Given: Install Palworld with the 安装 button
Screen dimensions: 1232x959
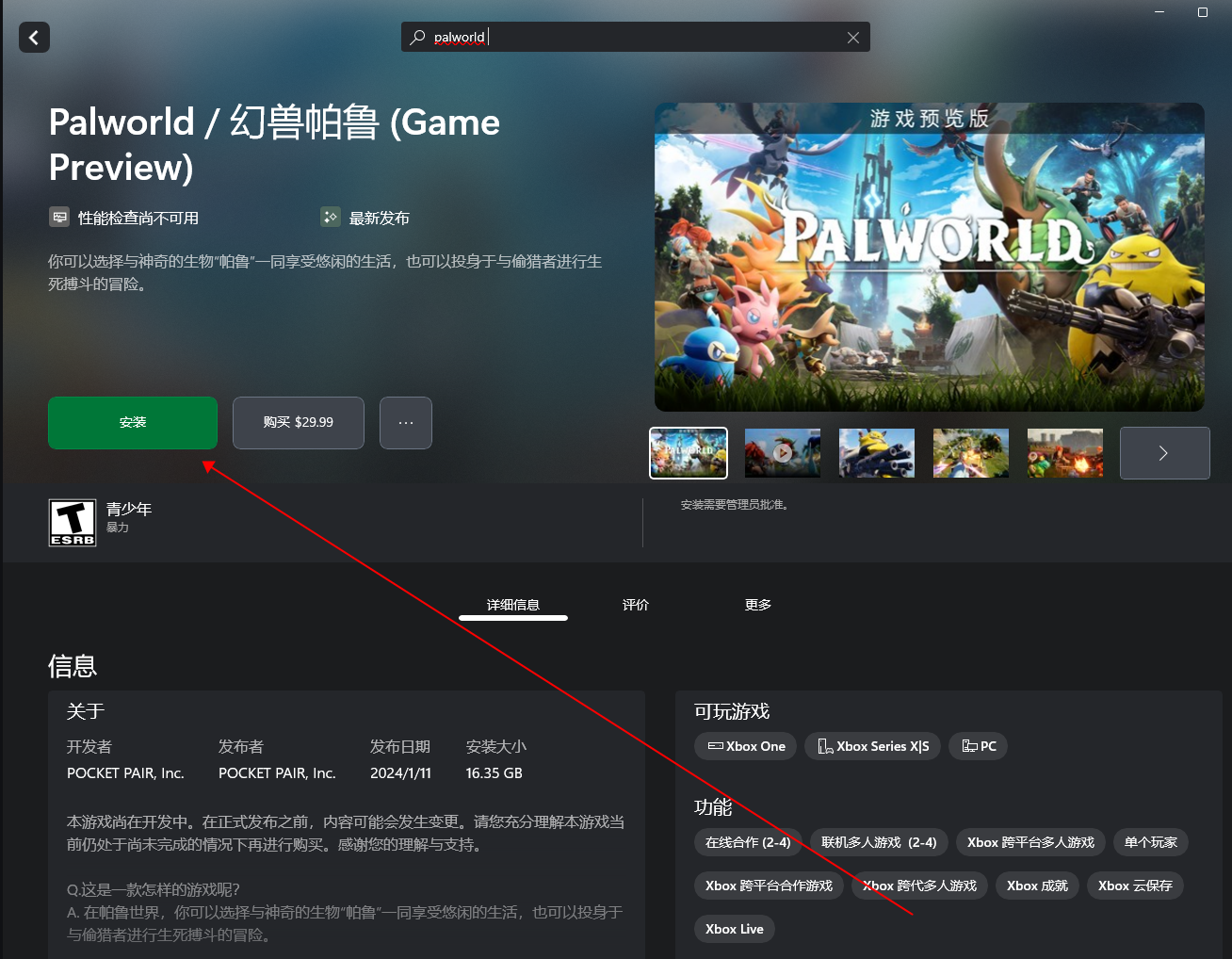Looking at the screenshot, I should [132, 423].
